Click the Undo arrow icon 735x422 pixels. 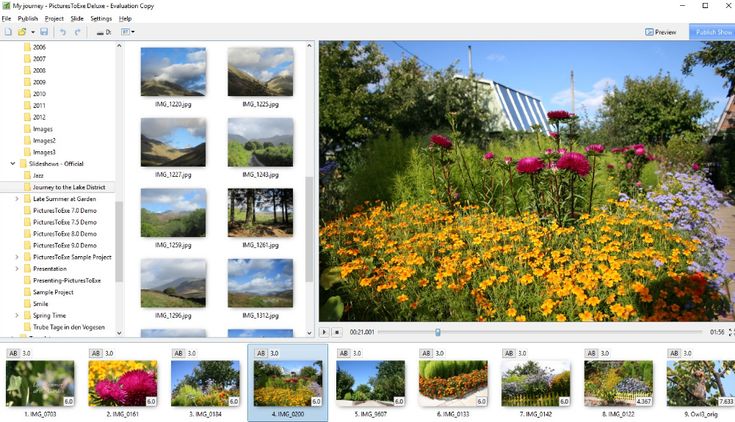63,32
